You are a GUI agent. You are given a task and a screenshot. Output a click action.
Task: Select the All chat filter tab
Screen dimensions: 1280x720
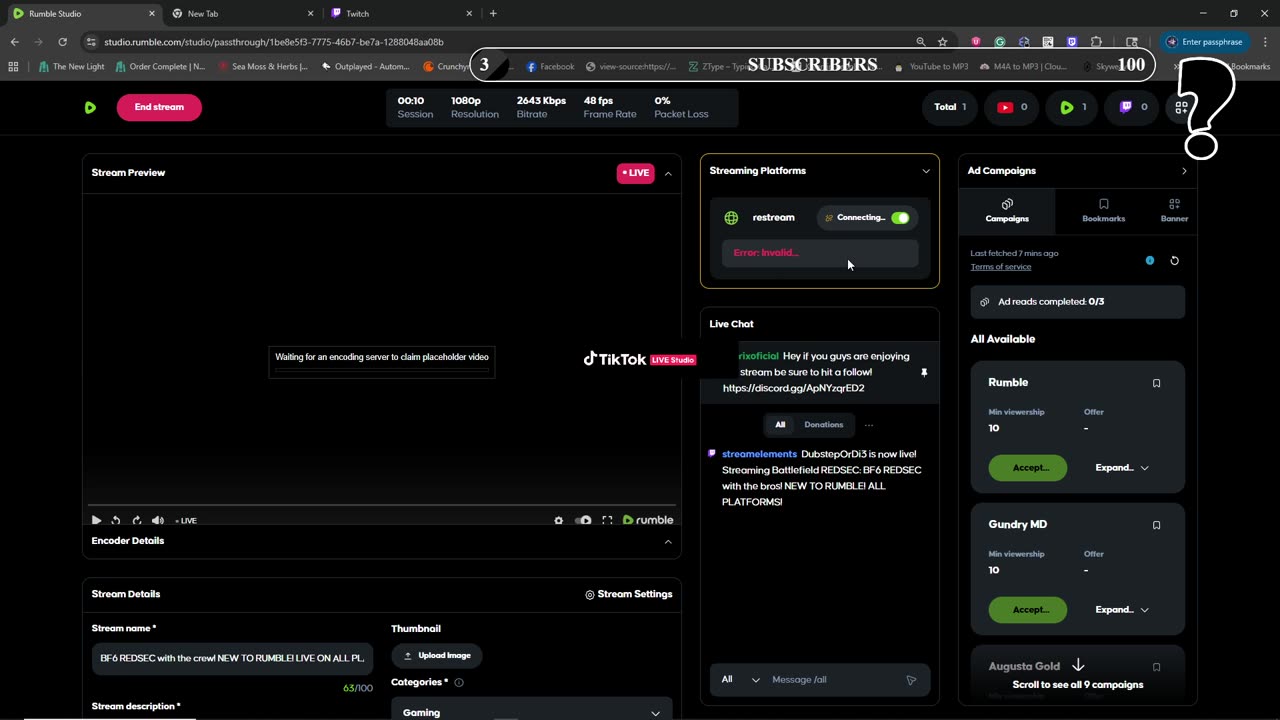click(780, 425)
